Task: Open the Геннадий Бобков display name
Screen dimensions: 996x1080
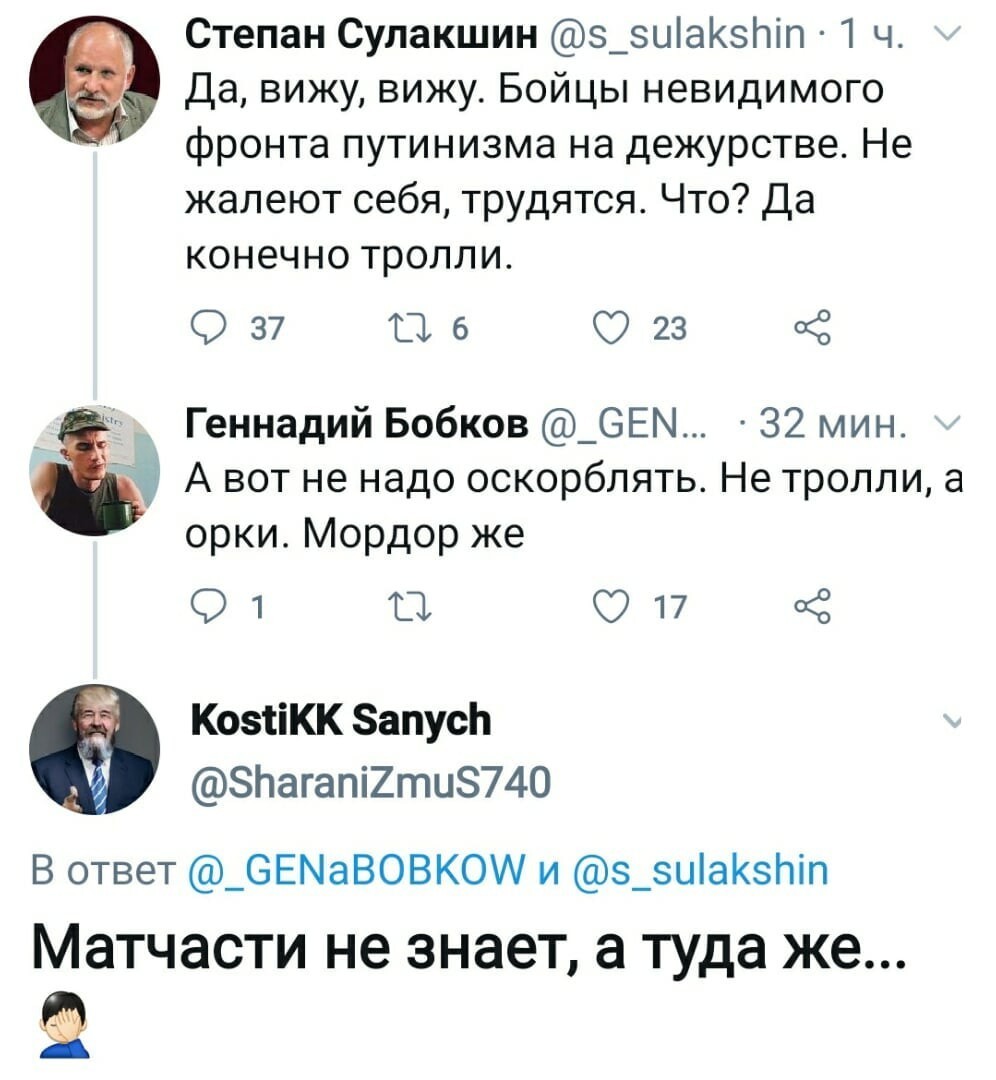Action: click(357, 424)
